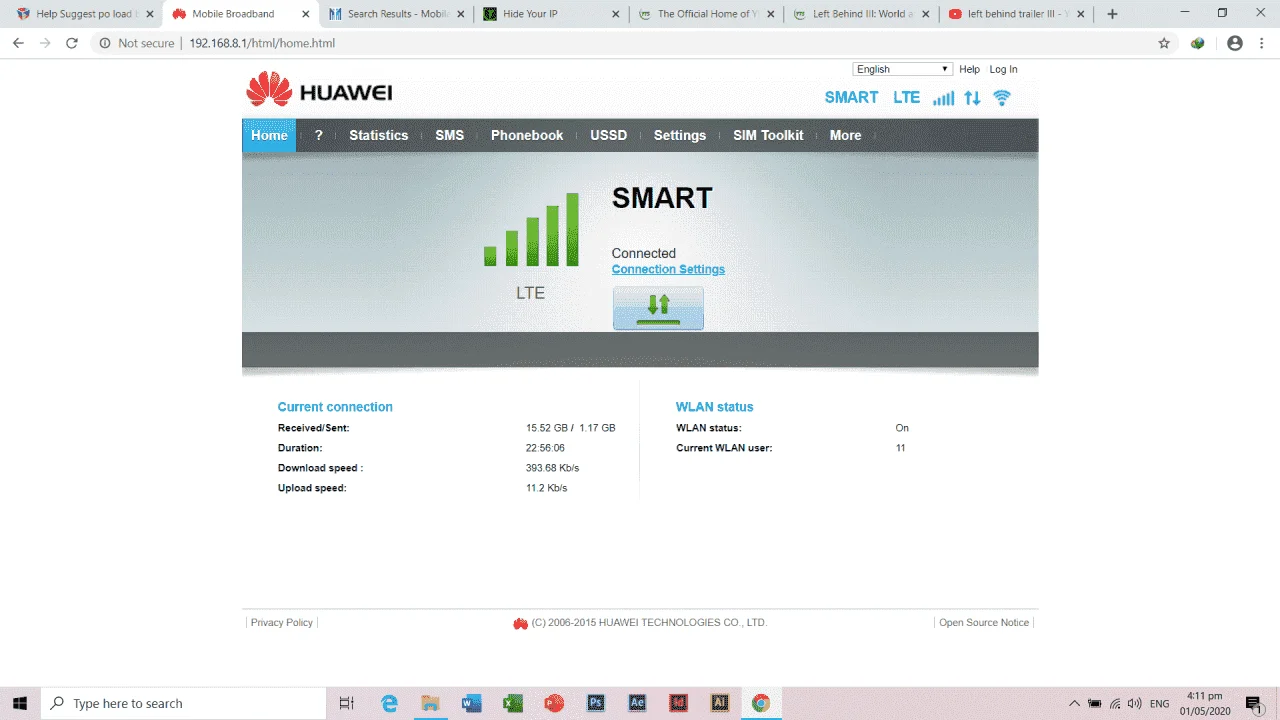Open File Explorer from the taskbar
The height and width of the screenshot is (720, 1280).
coord(430,703)
